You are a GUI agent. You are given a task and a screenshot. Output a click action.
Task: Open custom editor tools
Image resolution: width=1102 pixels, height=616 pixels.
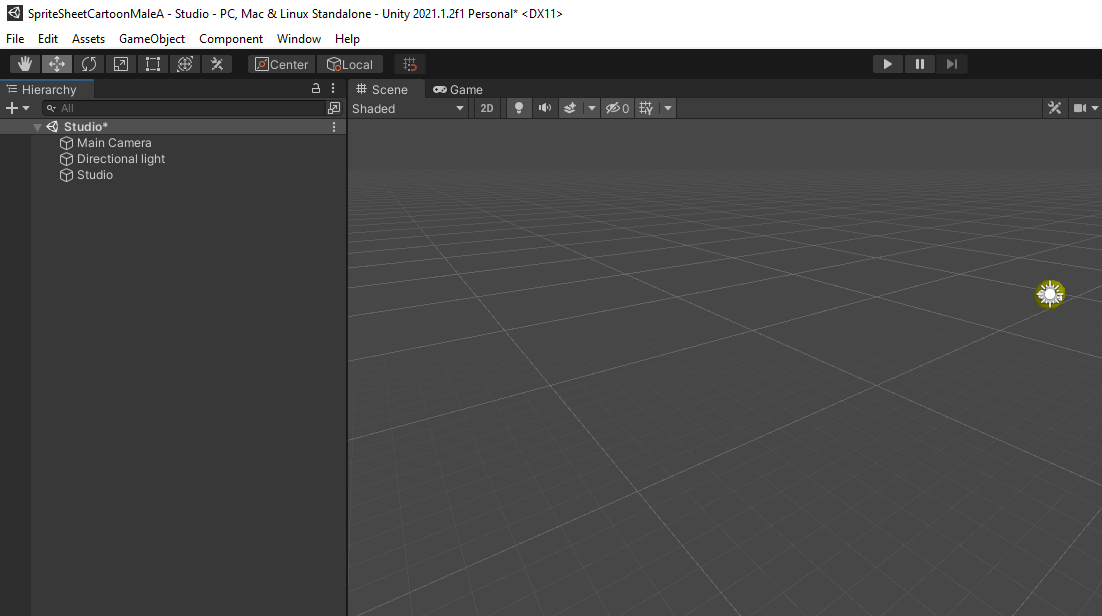[x=216, y=64]
